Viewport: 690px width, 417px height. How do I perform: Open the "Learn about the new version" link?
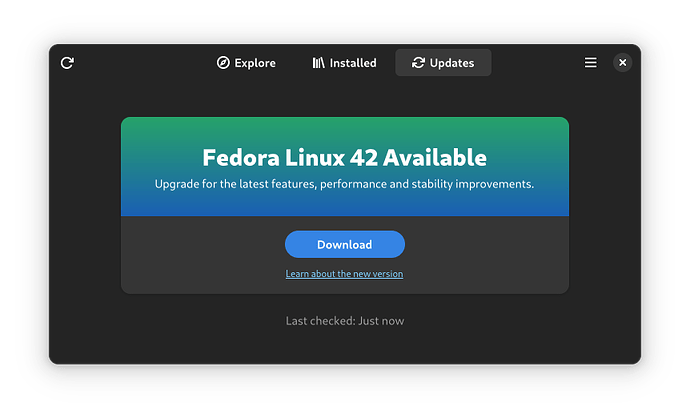[344, 274]
